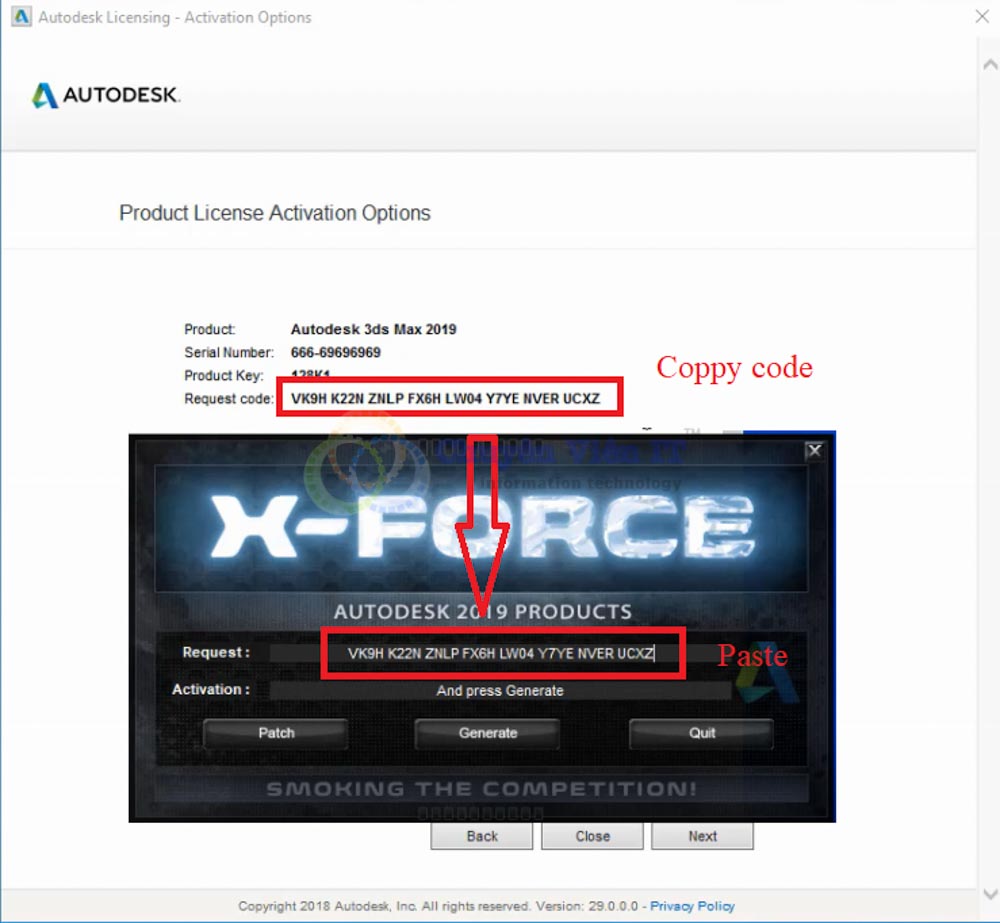The height and width of the screenshot is (923, 1000).
Task: Close the Autodesk Licensing window
Action: tap(981, 17)
